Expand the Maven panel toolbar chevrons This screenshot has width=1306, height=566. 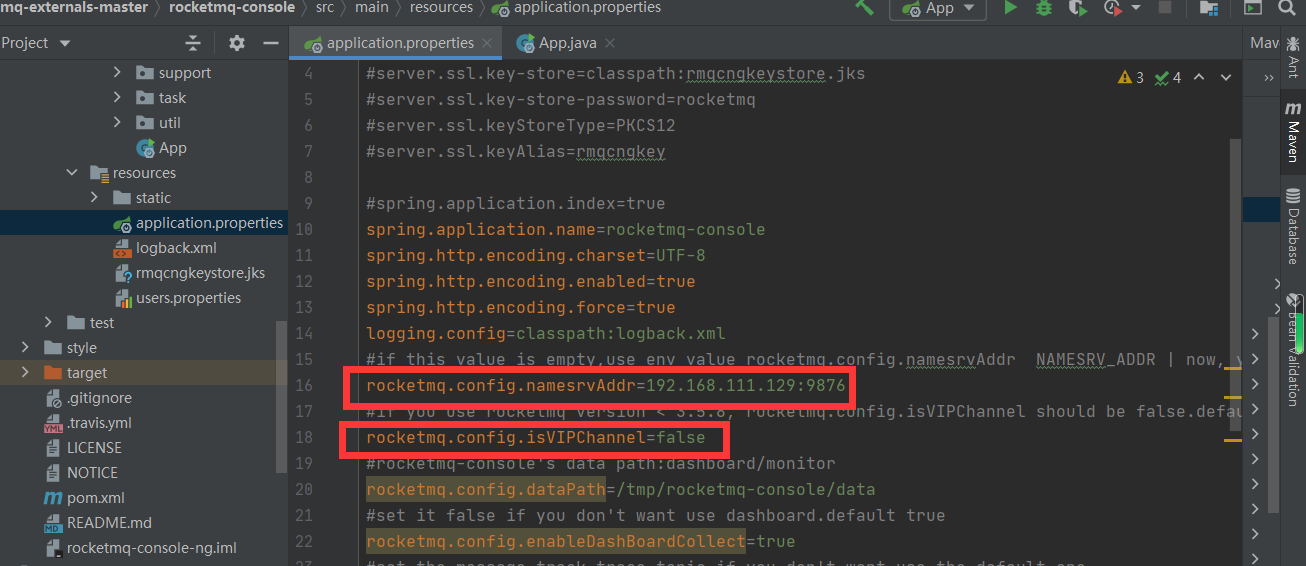click(x=1269, y=78)
